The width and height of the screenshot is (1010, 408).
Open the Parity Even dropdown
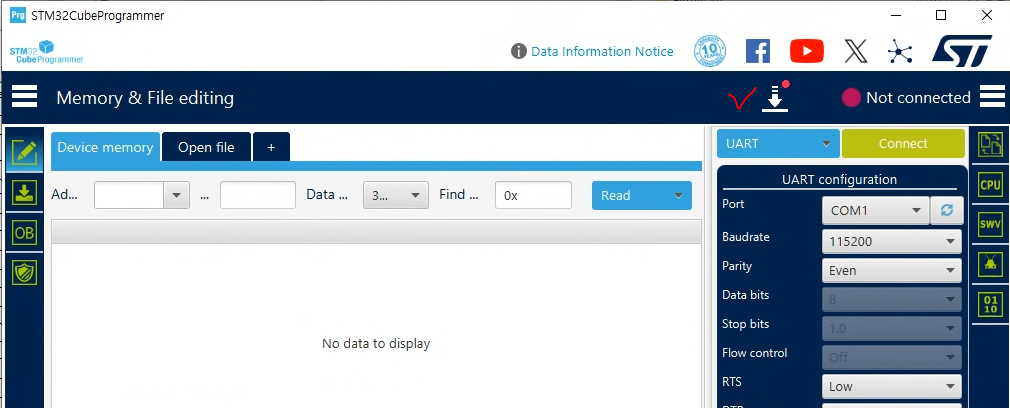tap(891, 271)
